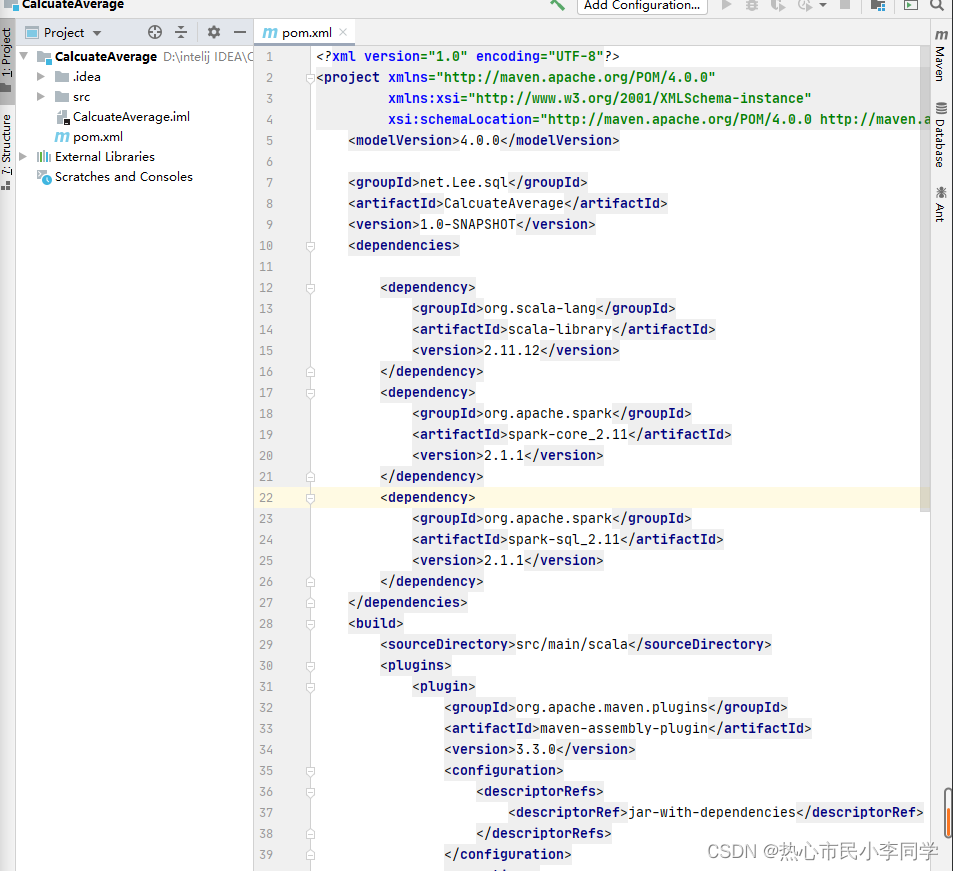Open the run-mode dropdown arrow beside Coverage icon

click(823, 5)
